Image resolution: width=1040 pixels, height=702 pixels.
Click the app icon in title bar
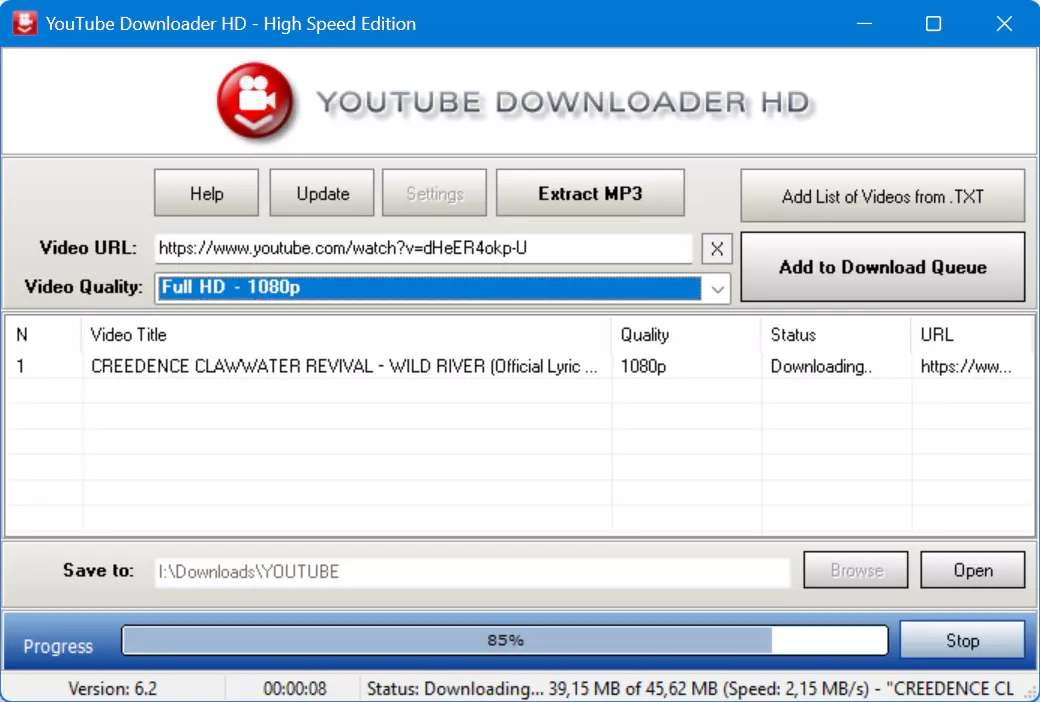[25, 24]
